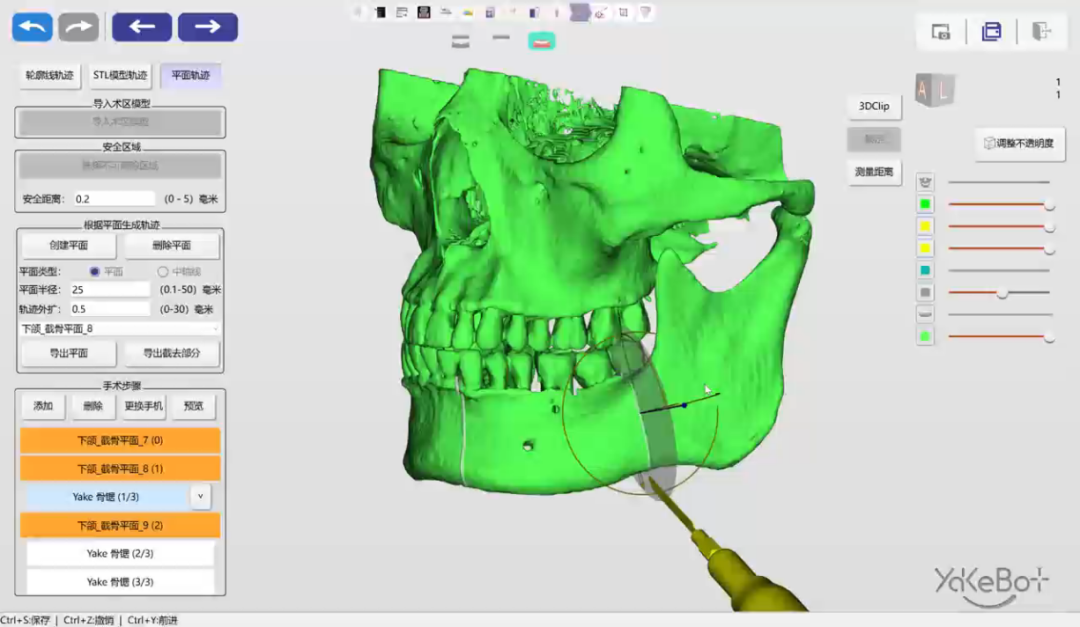Toggle the bright green model visibility swatch
This screenshot has width=1080, height=627.
[925, 204]
